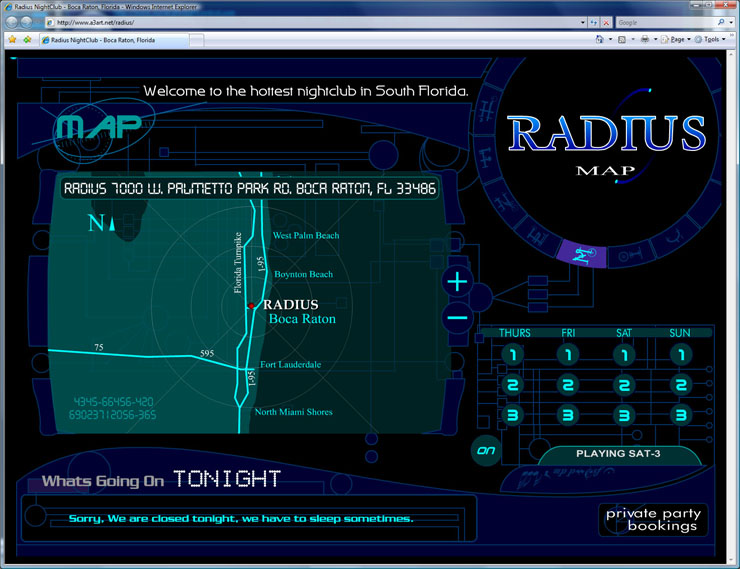Zoom out the map with minus button

pos(457,319)
